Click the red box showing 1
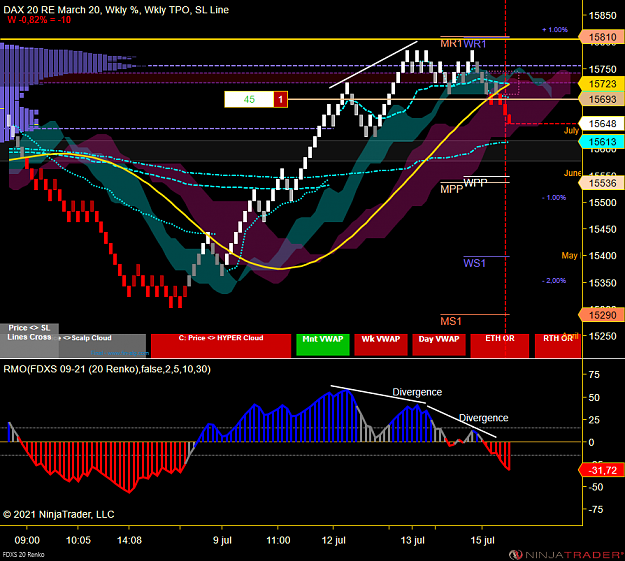 coord(281,99)
